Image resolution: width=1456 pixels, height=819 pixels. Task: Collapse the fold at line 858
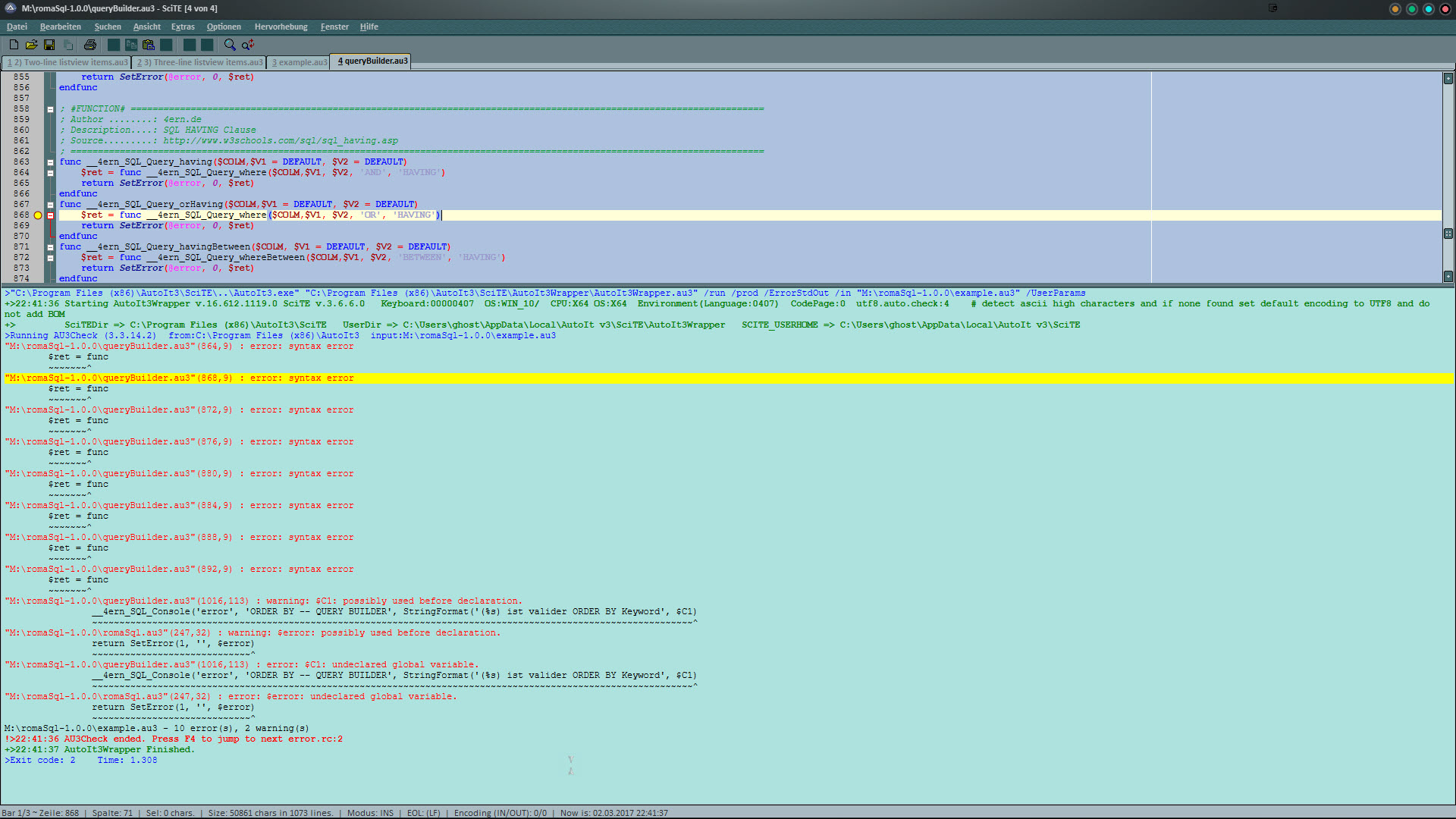click(51, 109)
